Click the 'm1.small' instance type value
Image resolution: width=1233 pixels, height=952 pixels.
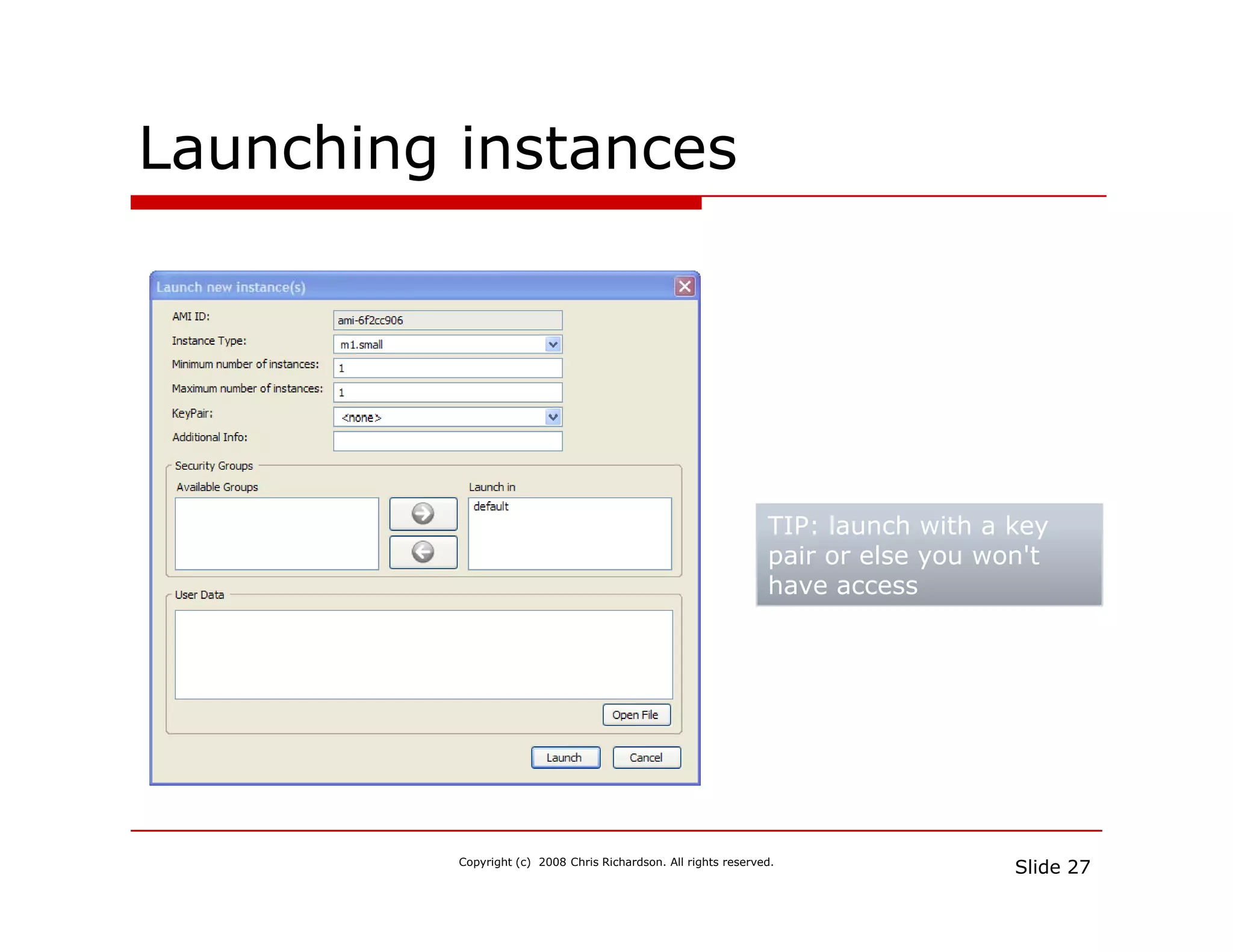361,345
